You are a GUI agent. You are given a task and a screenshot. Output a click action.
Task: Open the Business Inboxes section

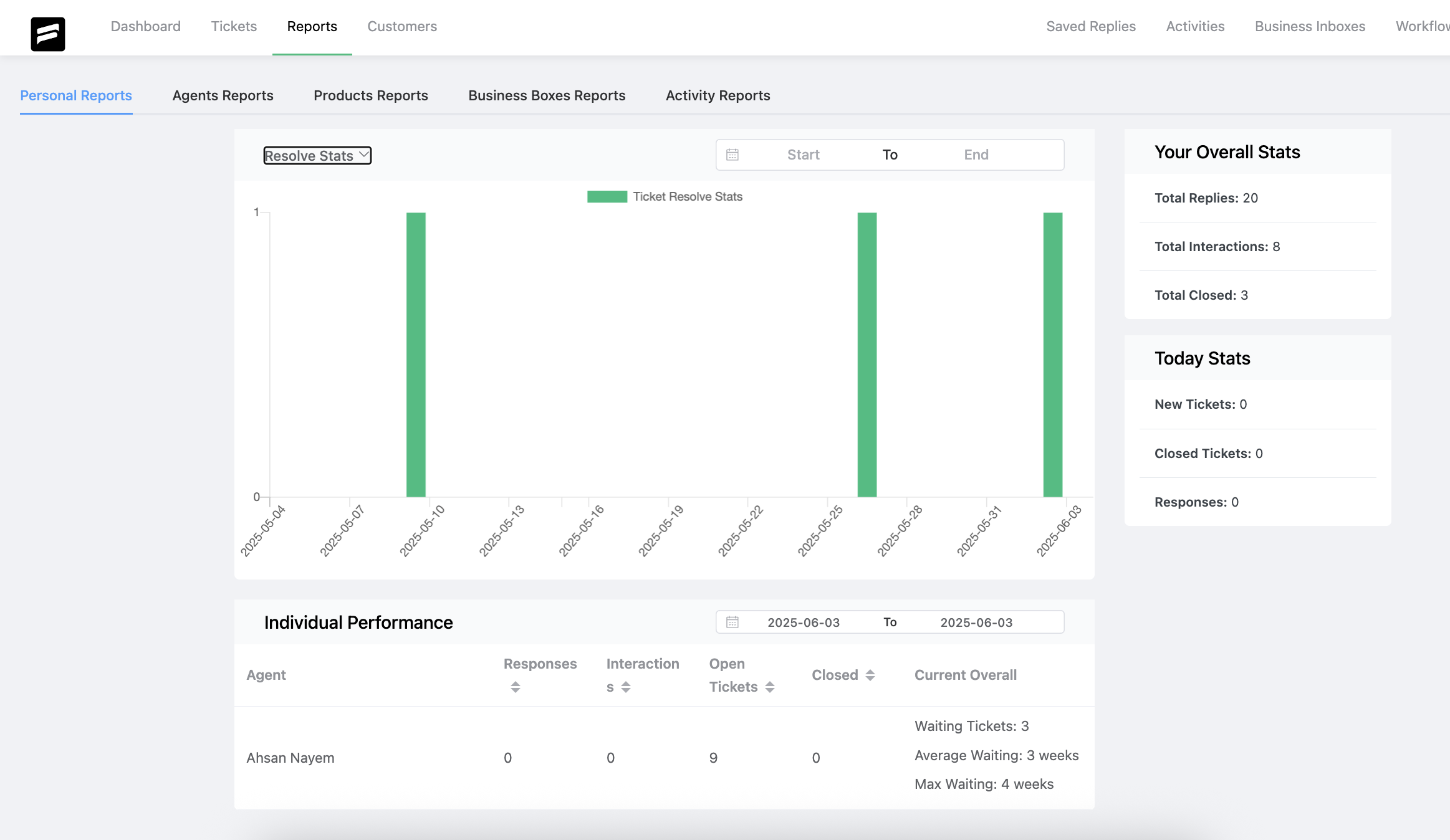click(1310, 26)
